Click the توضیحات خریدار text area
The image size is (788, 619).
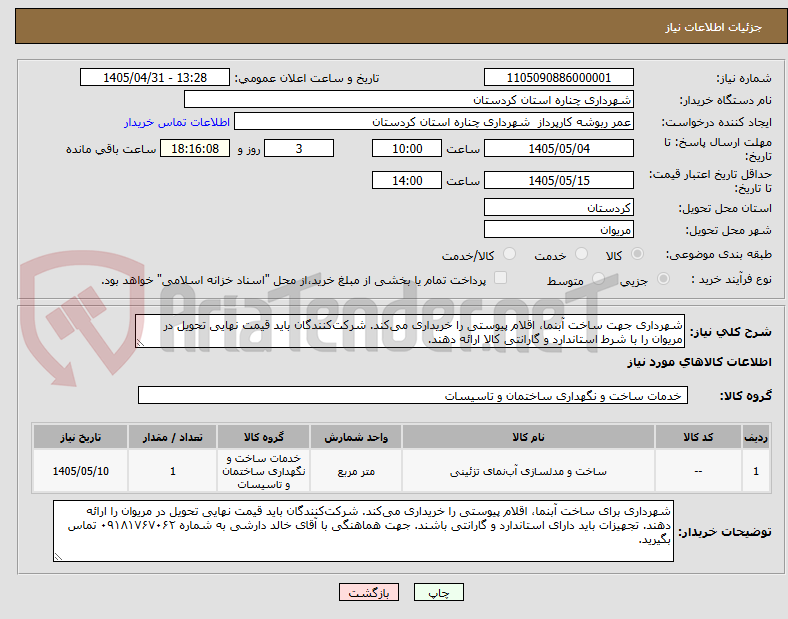click(x=363, y=531)
